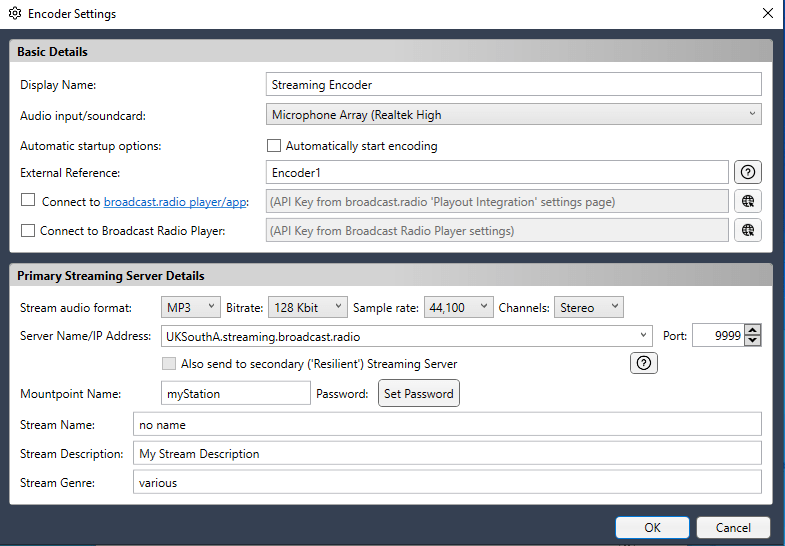Image resolution: width=785 pixels, height=546 pixels.
Task: Open the Audio input/soundcard dropdown
Action: point(514,115)
